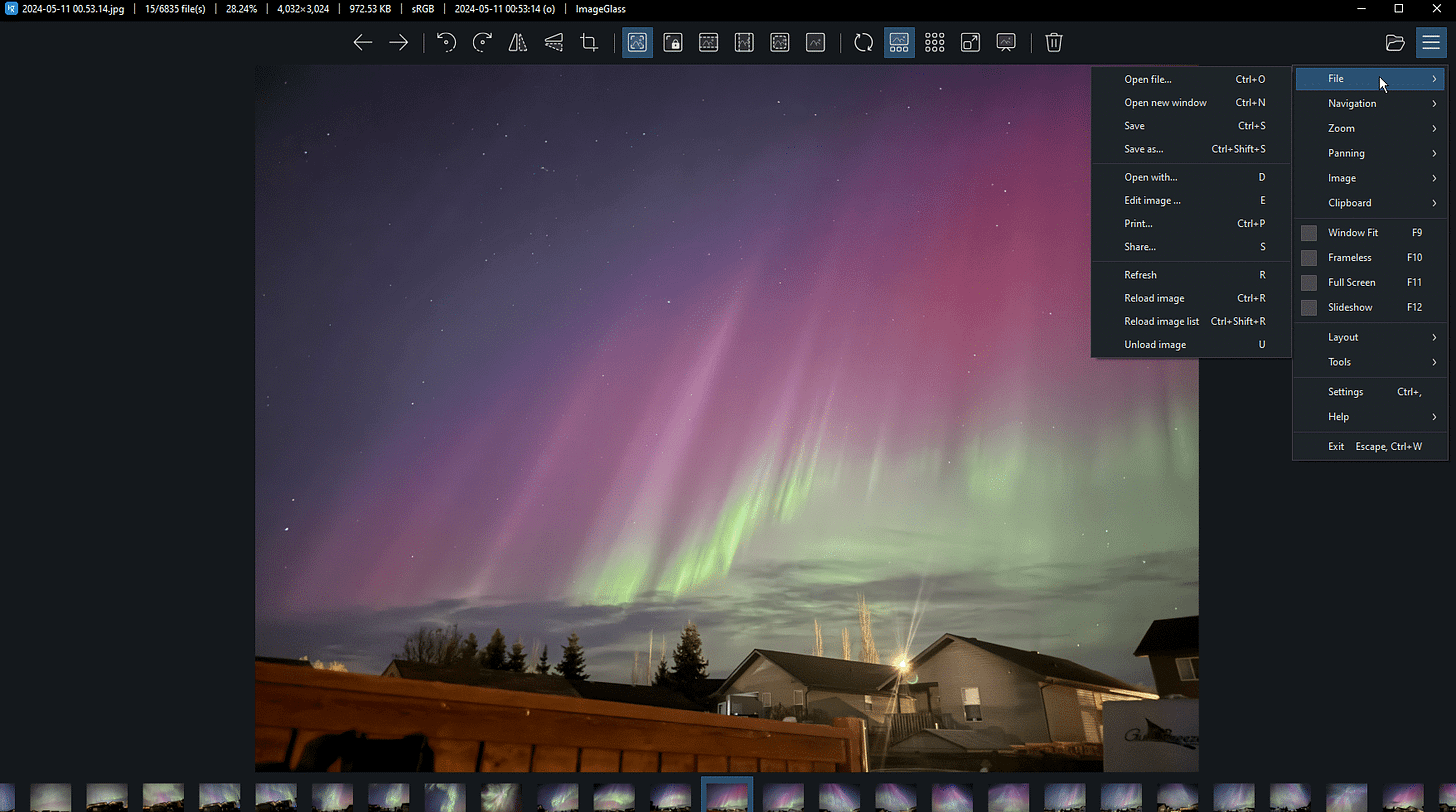
Task: Click the circular-arrows Refresh toolbar icon
Action: pyautogui.click(x=864, y=42)
